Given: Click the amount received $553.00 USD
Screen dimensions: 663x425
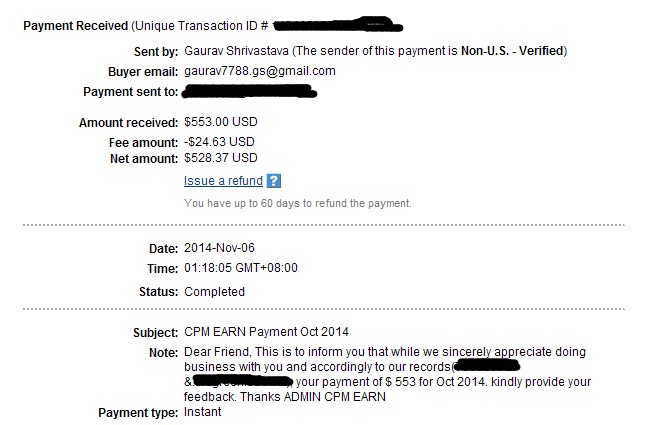Looking at the screenshot, I should pyautogui.click(x=221, y=122).
